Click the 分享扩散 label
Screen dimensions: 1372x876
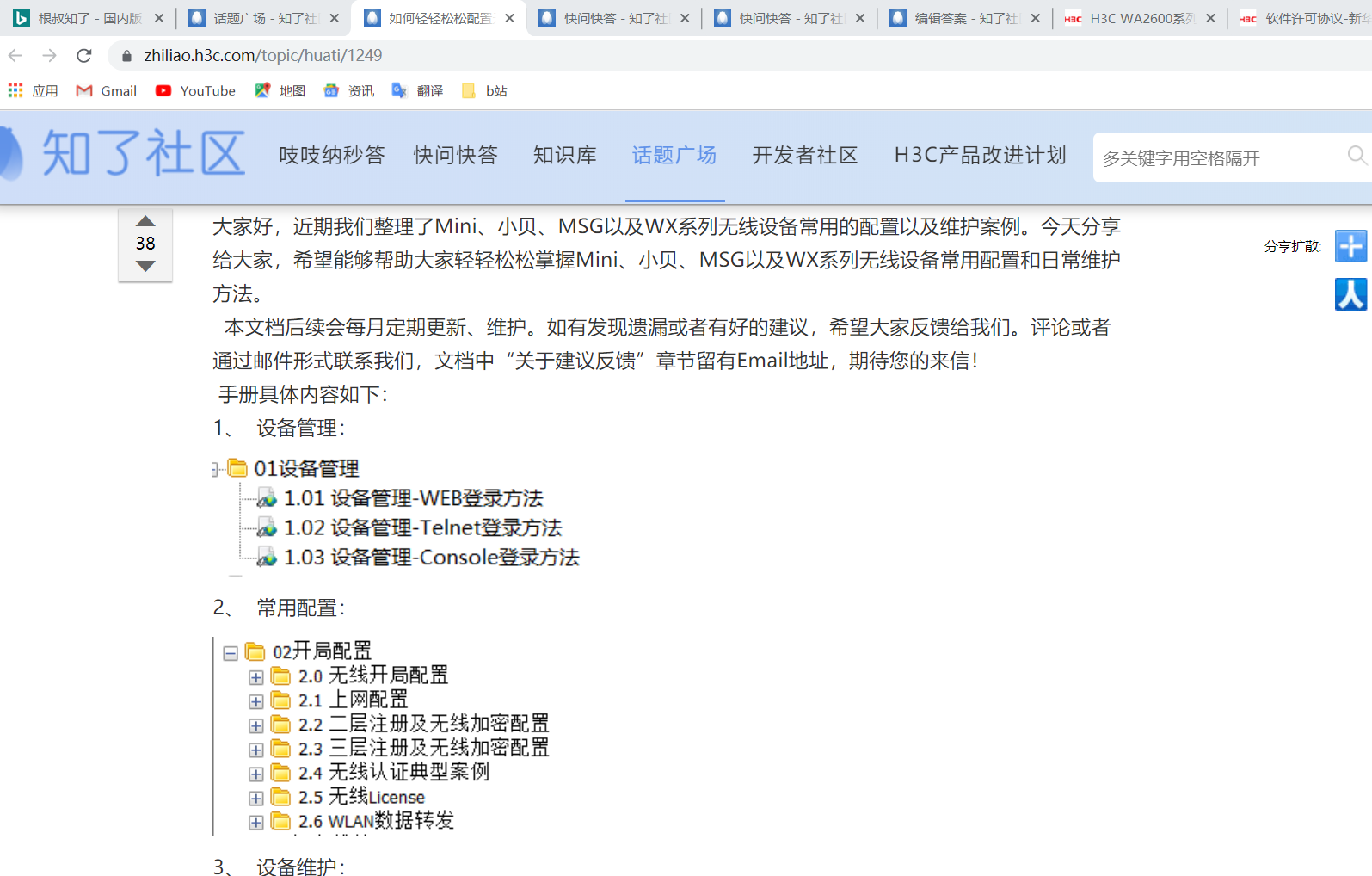tap(1293, 247)
